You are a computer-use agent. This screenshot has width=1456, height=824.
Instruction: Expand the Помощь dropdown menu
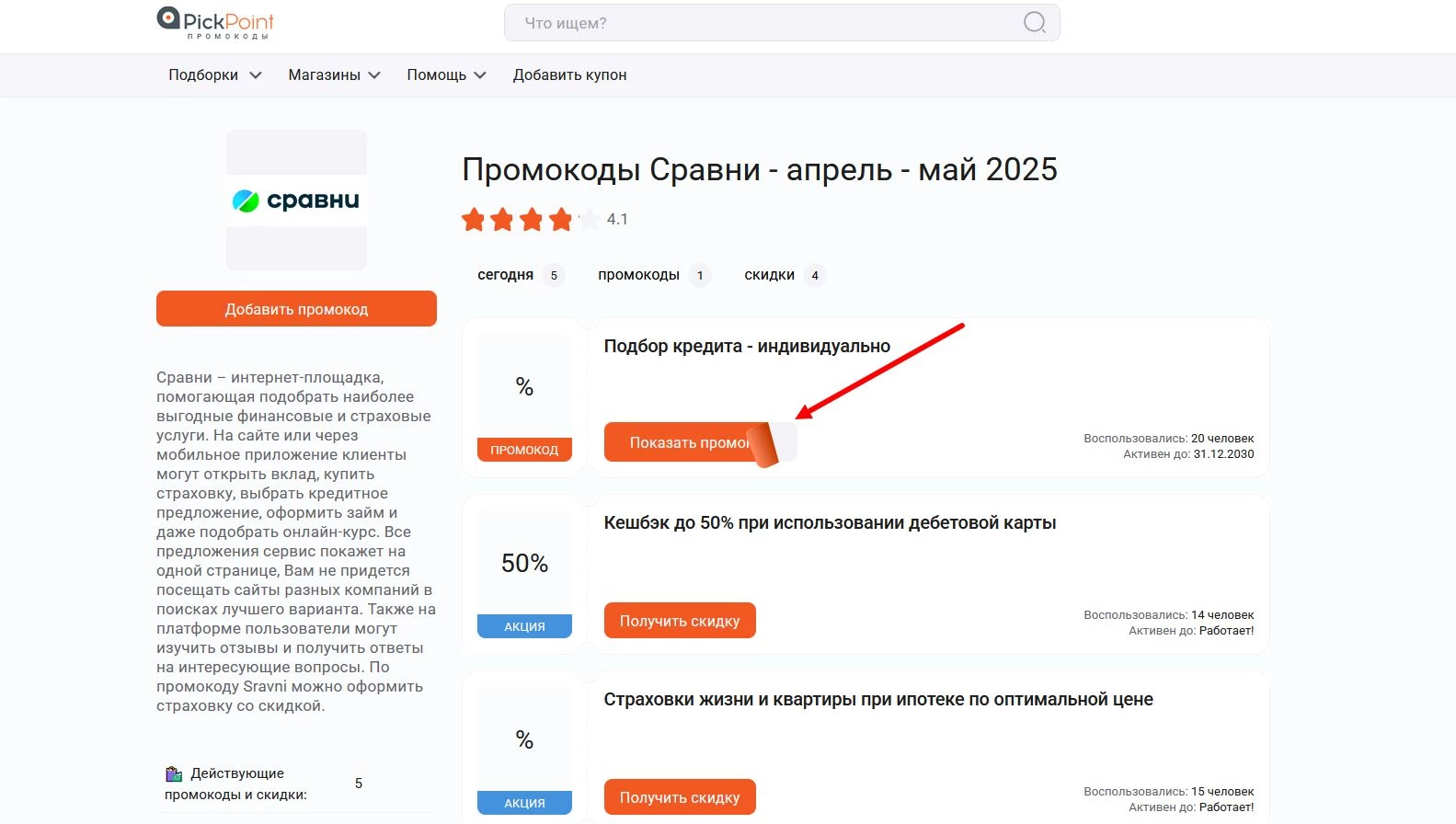[447, 75]
